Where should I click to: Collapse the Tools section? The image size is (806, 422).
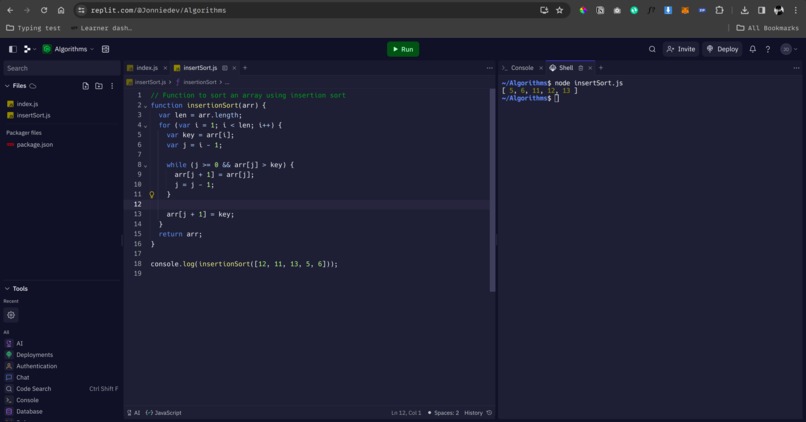[7, 289]
